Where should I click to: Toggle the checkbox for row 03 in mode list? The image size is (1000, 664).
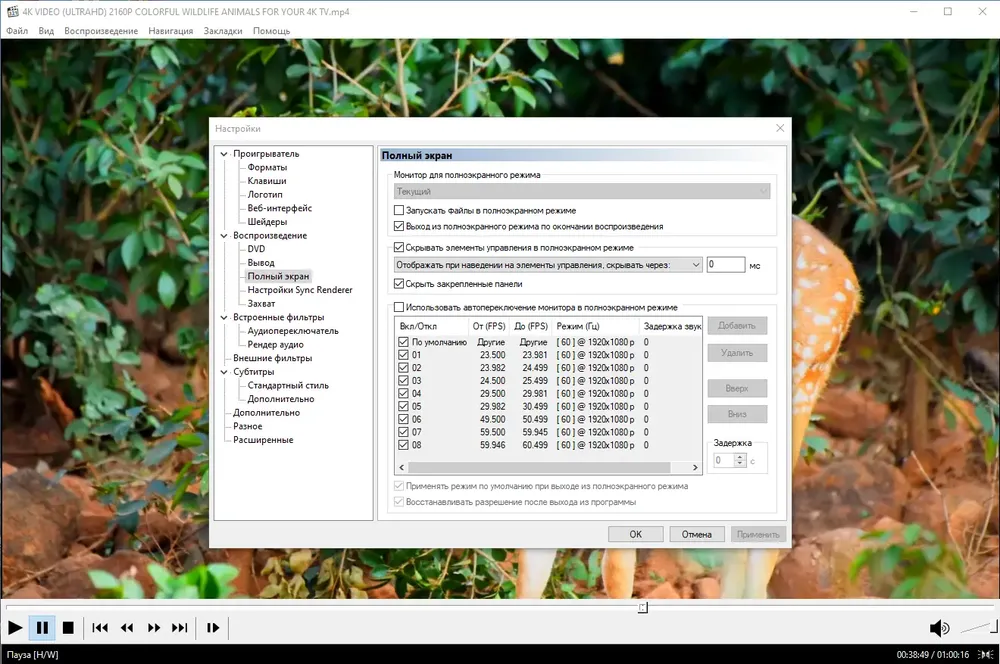pyautogui.click(x=403, y=381)
